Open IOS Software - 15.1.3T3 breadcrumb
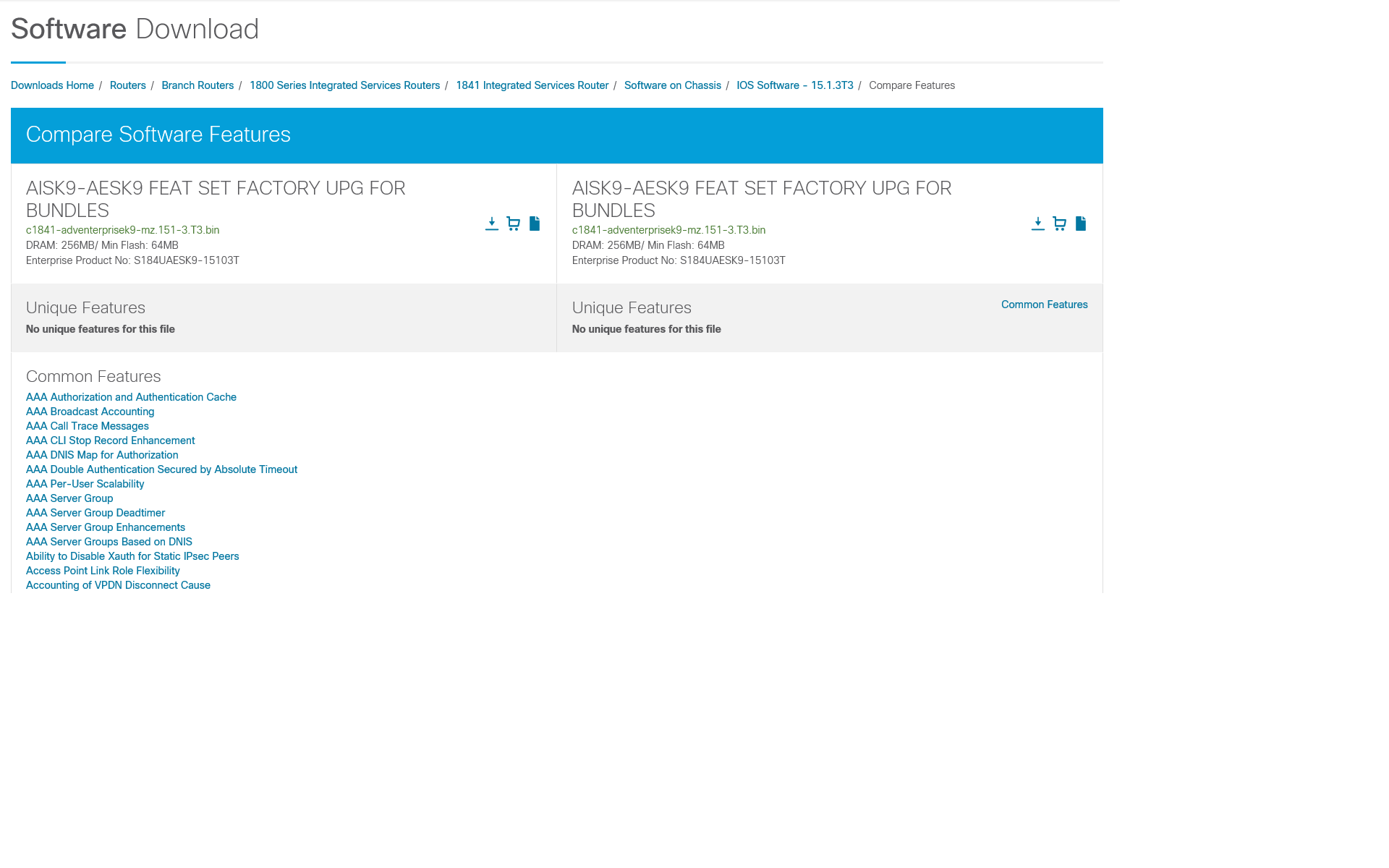 (795, 85)
